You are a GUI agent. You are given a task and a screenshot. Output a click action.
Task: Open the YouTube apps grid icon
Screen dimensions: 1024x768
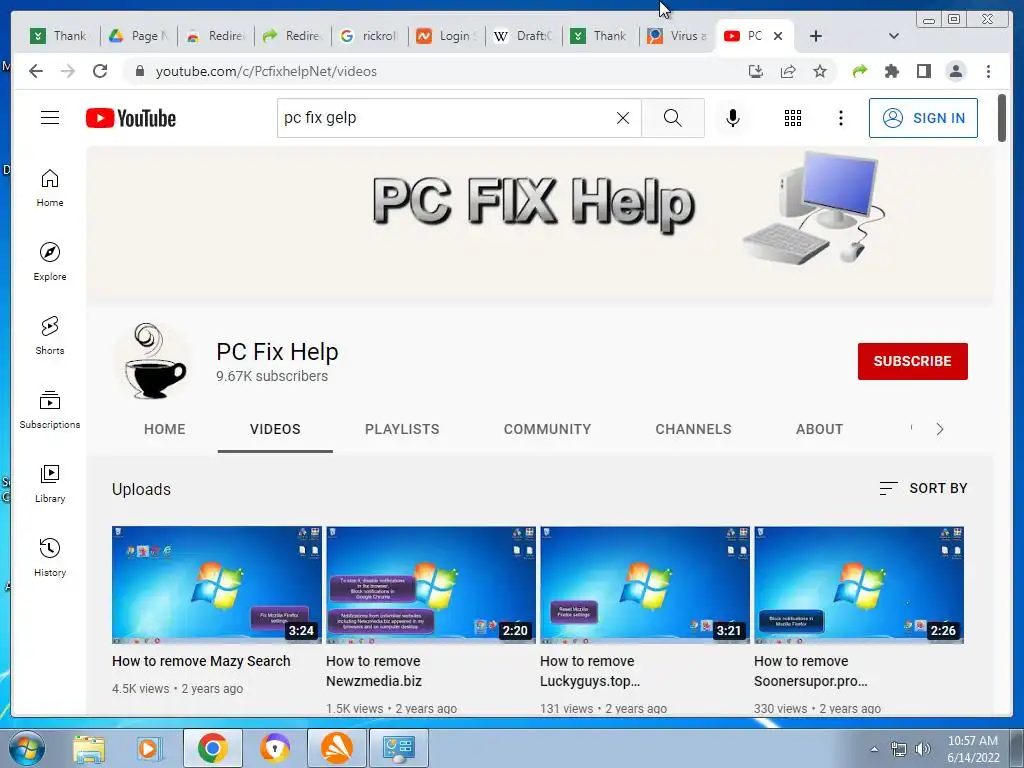pos(793,118)
